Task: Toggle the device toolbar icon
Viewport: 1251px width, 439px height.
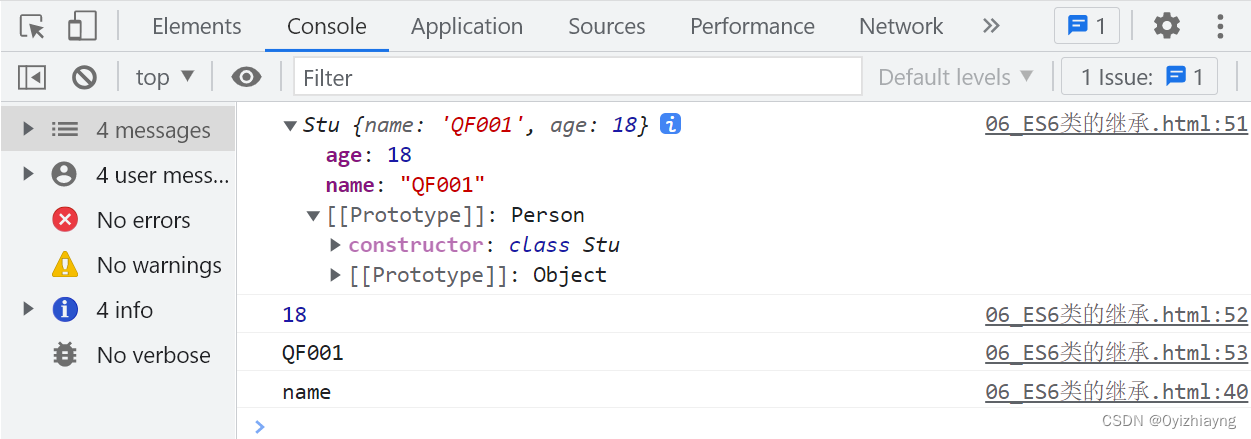Action: tap(82, 26)
